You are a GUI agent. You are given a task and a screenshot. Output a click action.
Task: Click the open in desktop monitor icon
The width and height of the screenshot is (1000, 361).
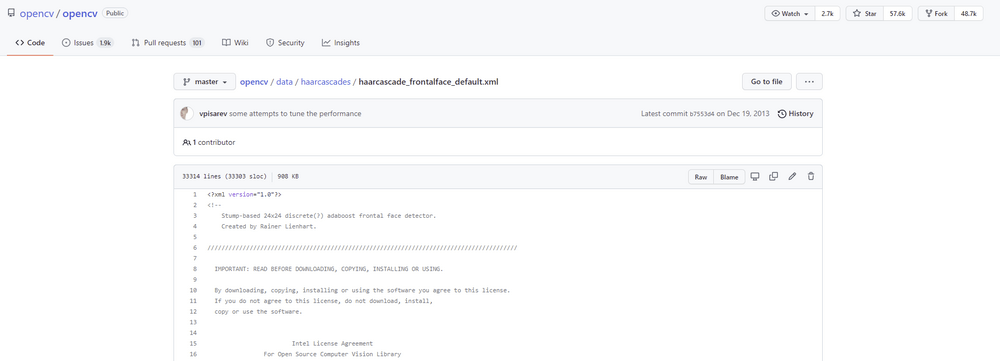[x=754, y=177]
